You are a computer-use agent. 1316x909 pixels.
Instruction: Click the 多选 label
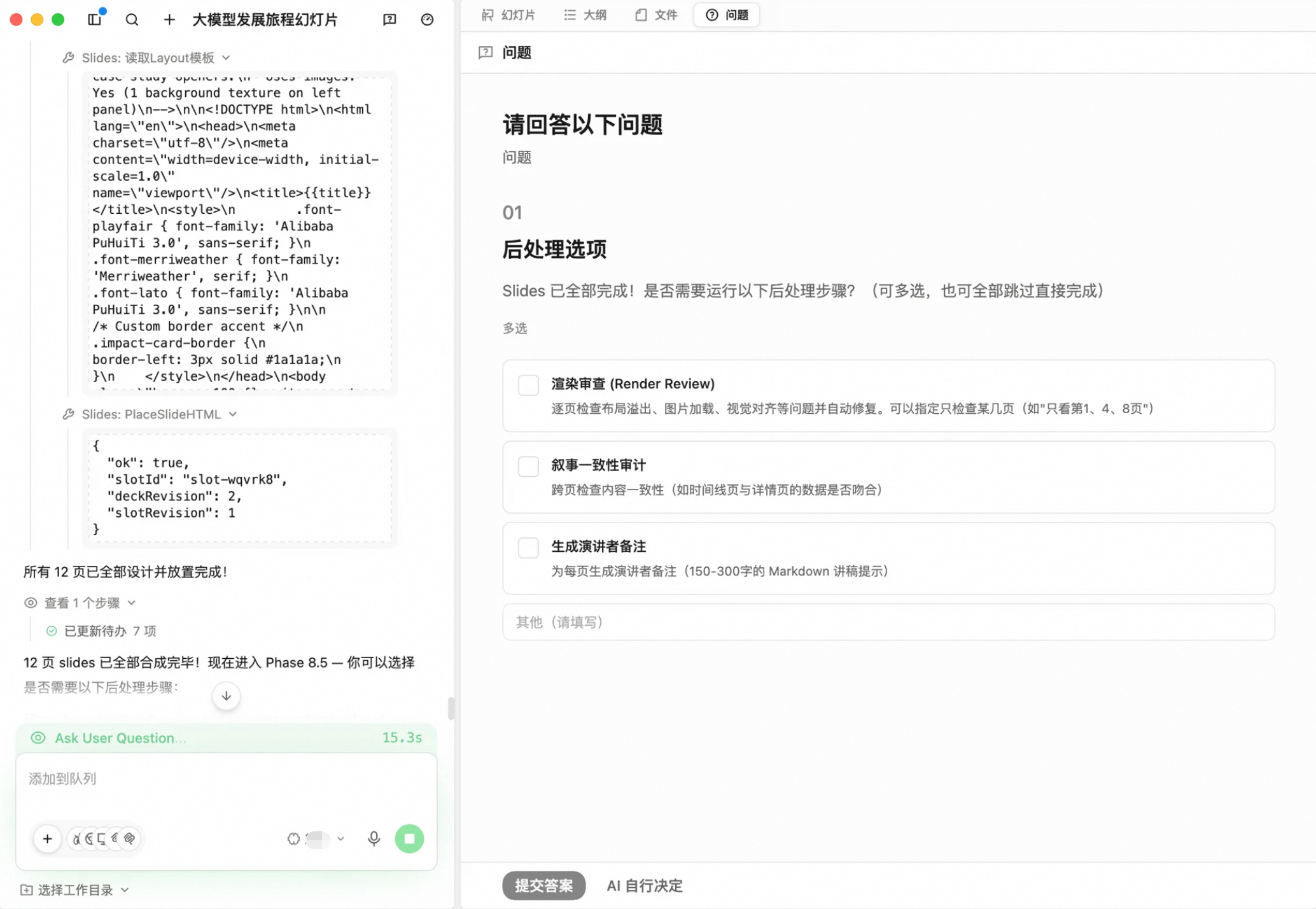[x=515, y=328]
